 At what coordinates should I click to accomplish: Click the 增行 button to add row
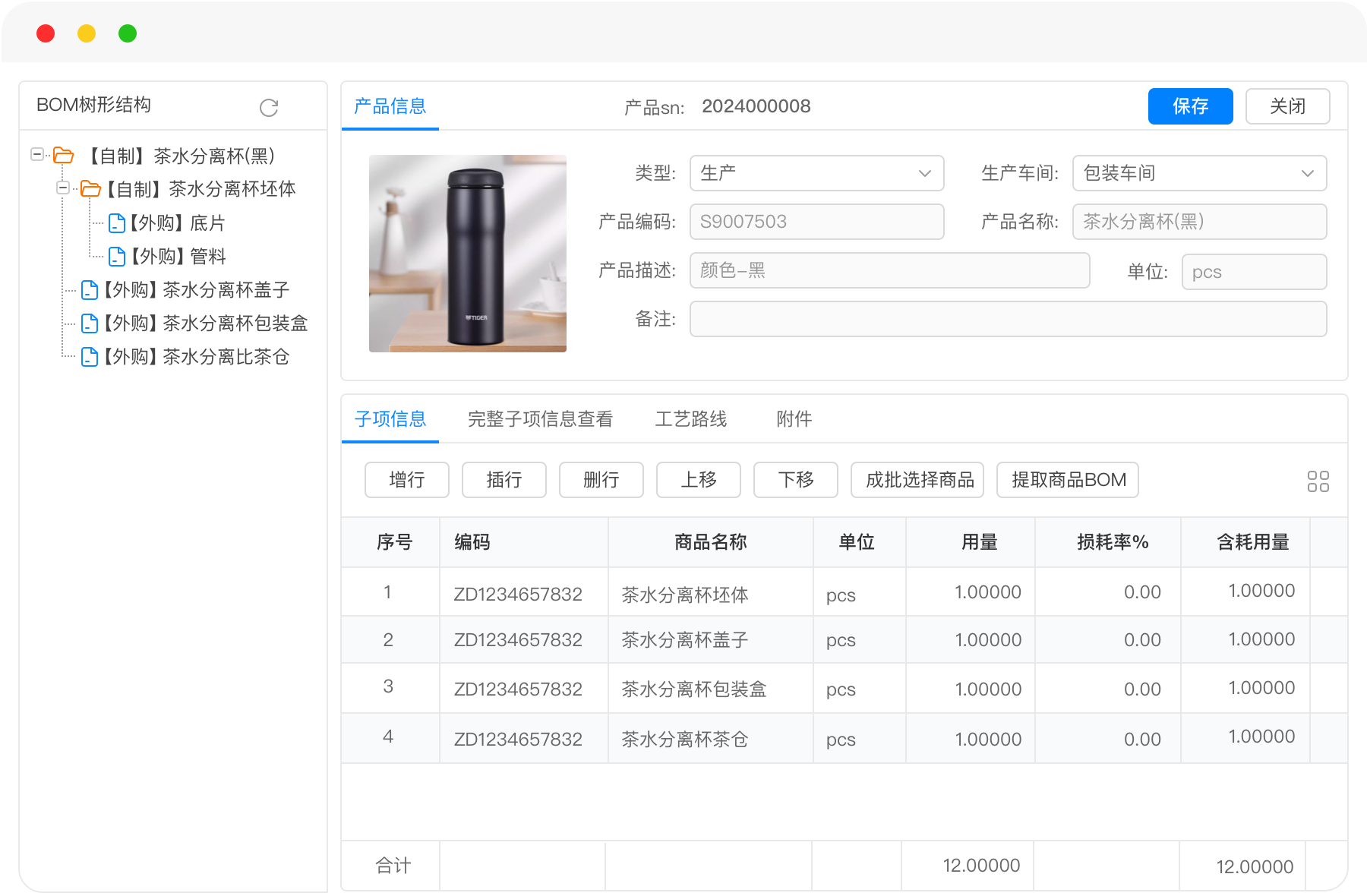coord(407,480)
